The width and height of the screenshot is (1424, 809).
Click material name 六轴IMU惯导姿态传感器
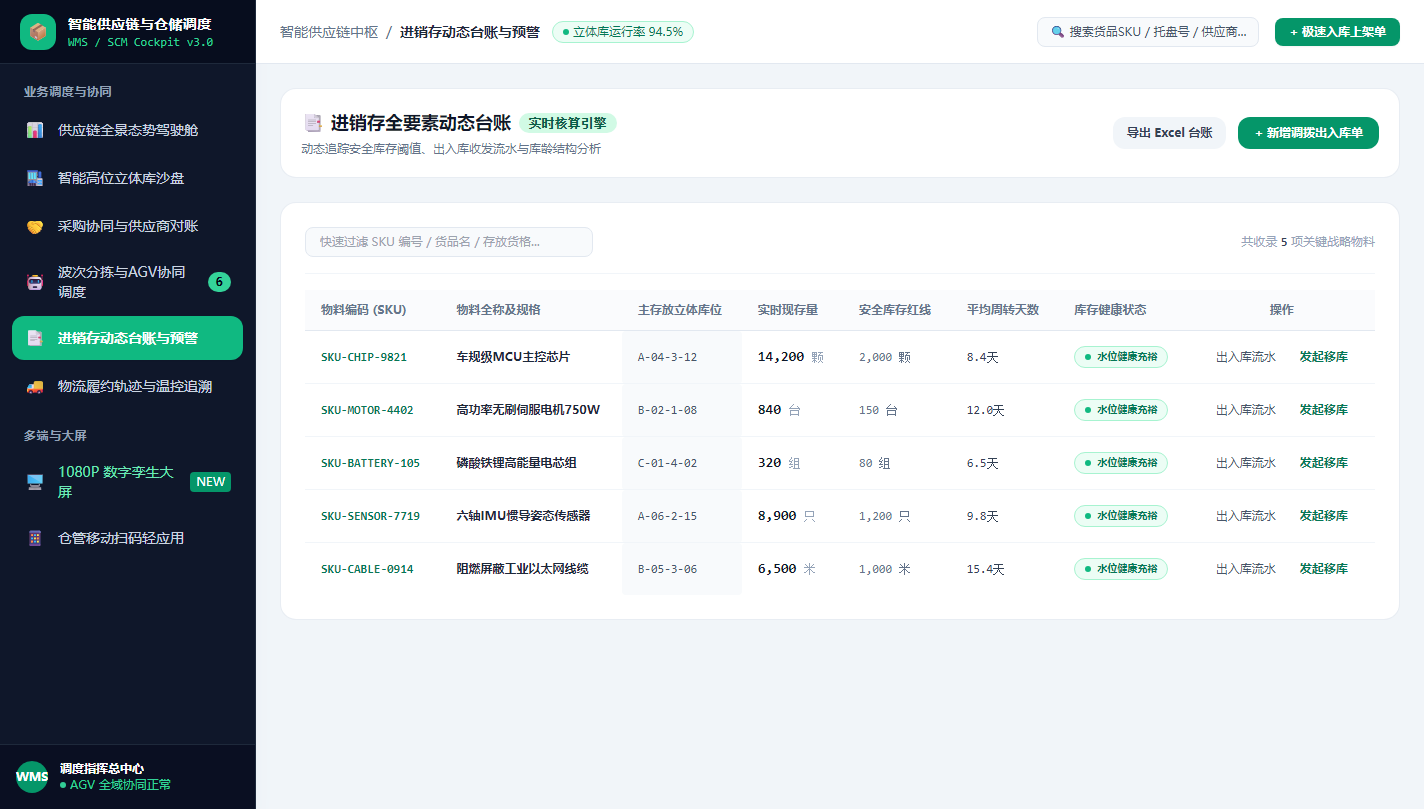[x=523, y=516]
